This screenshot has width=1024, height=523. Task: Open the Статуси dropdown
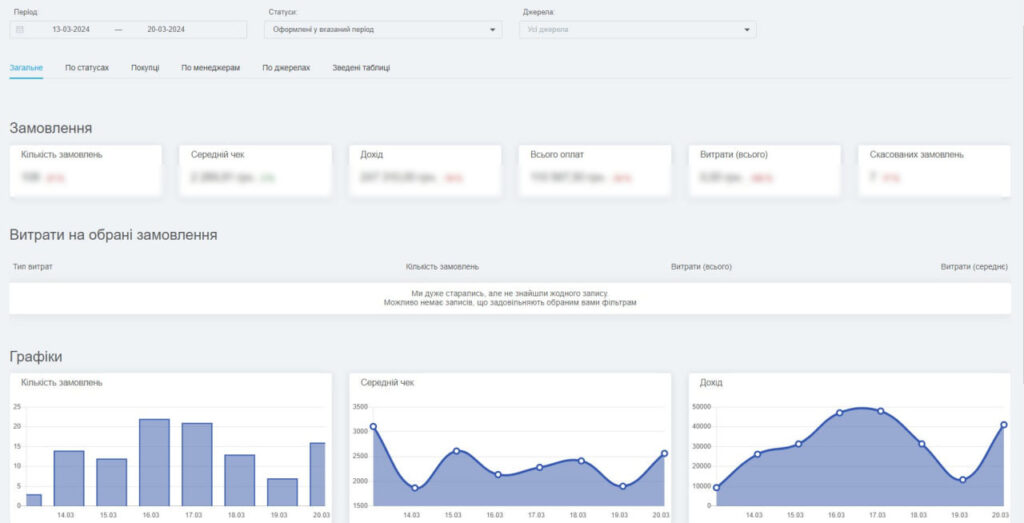coord(385,30)
